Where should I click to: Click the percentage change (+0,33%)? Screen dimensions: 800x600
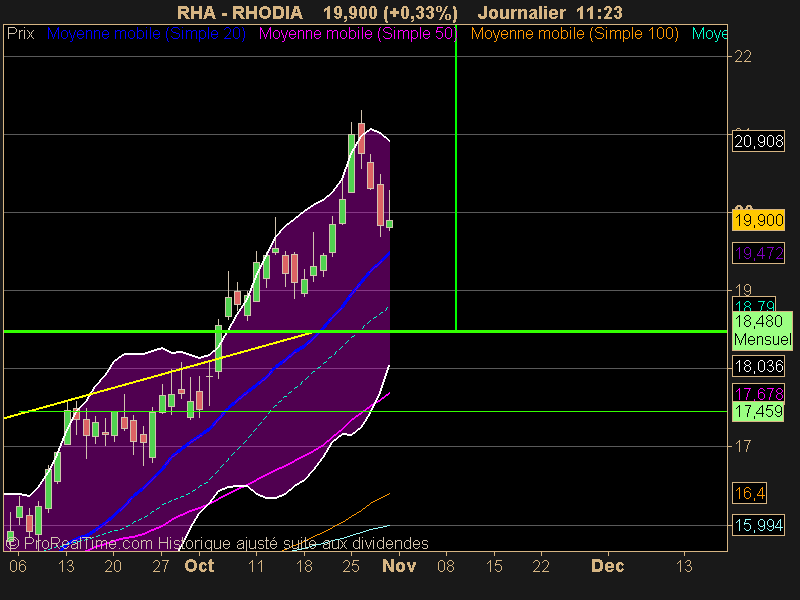point(421,12)
